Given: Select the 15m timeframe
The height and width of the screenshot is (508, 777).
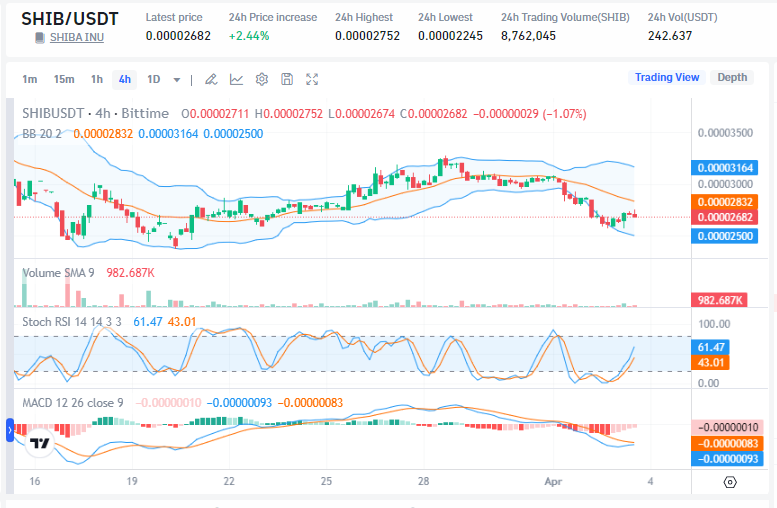Looking at the screenshot, I should pos(64,79).
